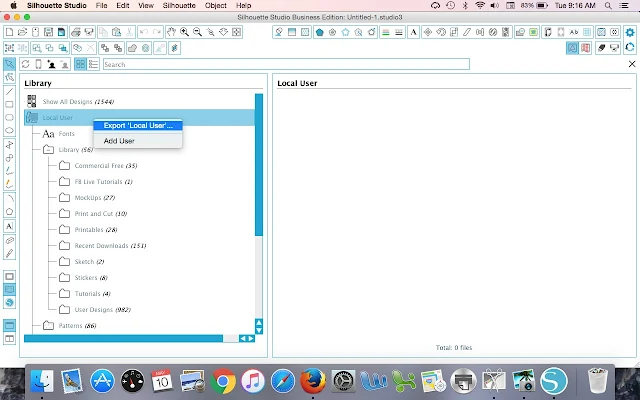
Task: Open the Fill Color panel pentagon icon
Action: point(320,32)
